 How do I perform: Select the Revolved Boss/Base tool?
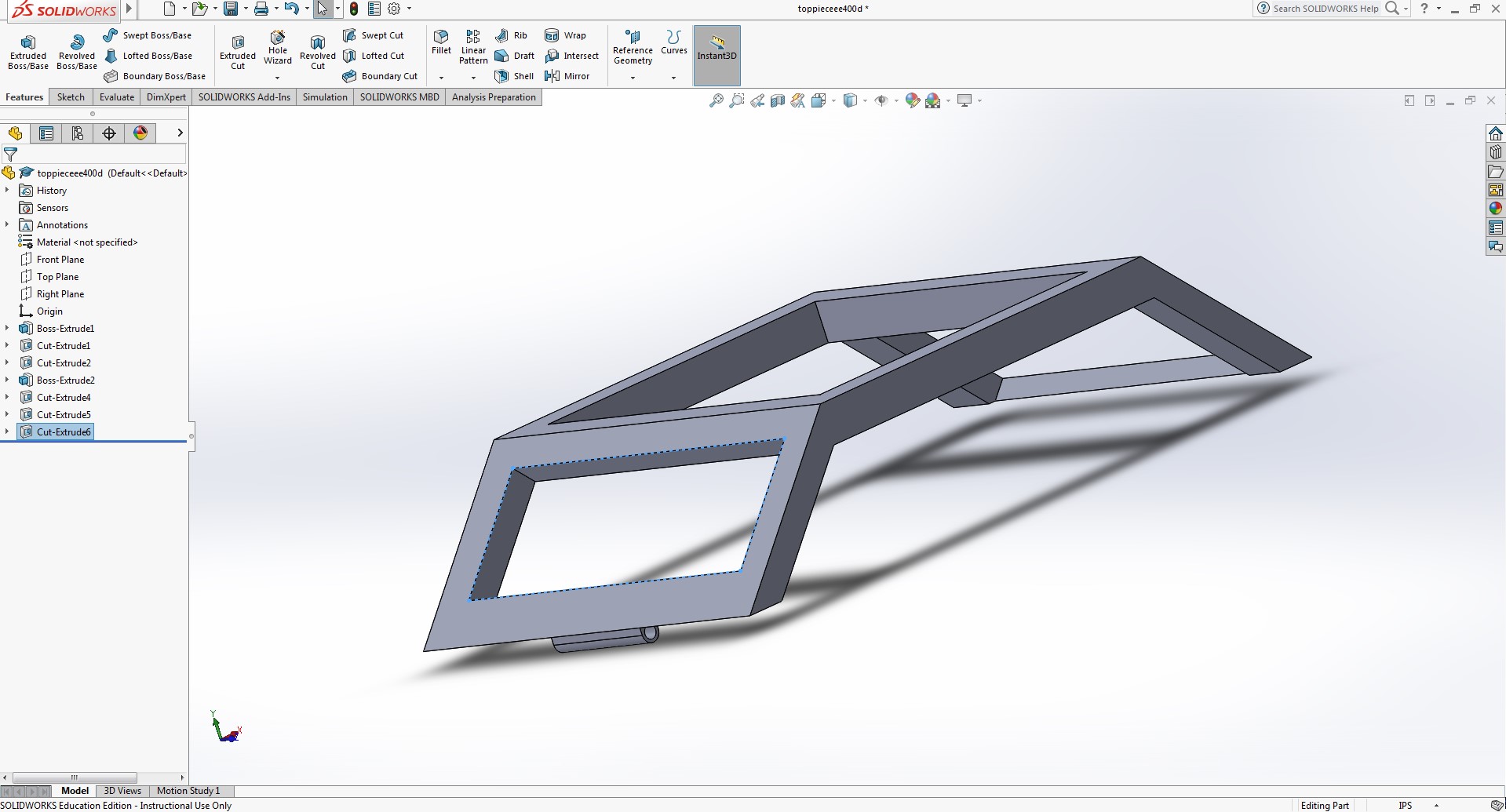(77, 52)
